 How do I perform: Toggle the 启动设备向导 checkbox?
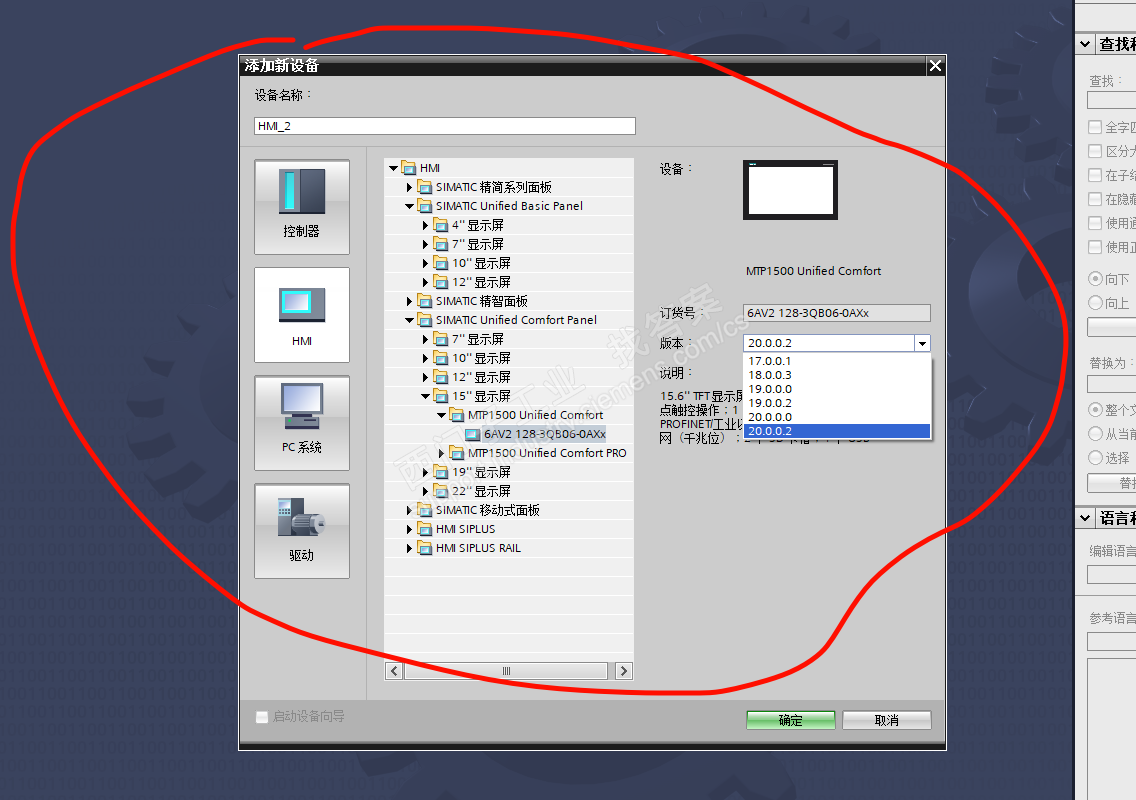tap(262, 717)
